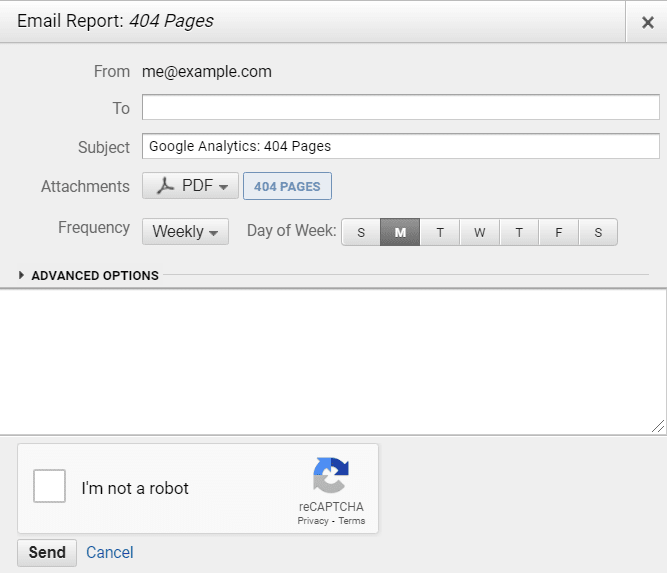The width and height of the screenshot is (667, 573).
Task: Click the reCAPTCHA logo icon
Action: pyautogui.click(x=331, y=475)
